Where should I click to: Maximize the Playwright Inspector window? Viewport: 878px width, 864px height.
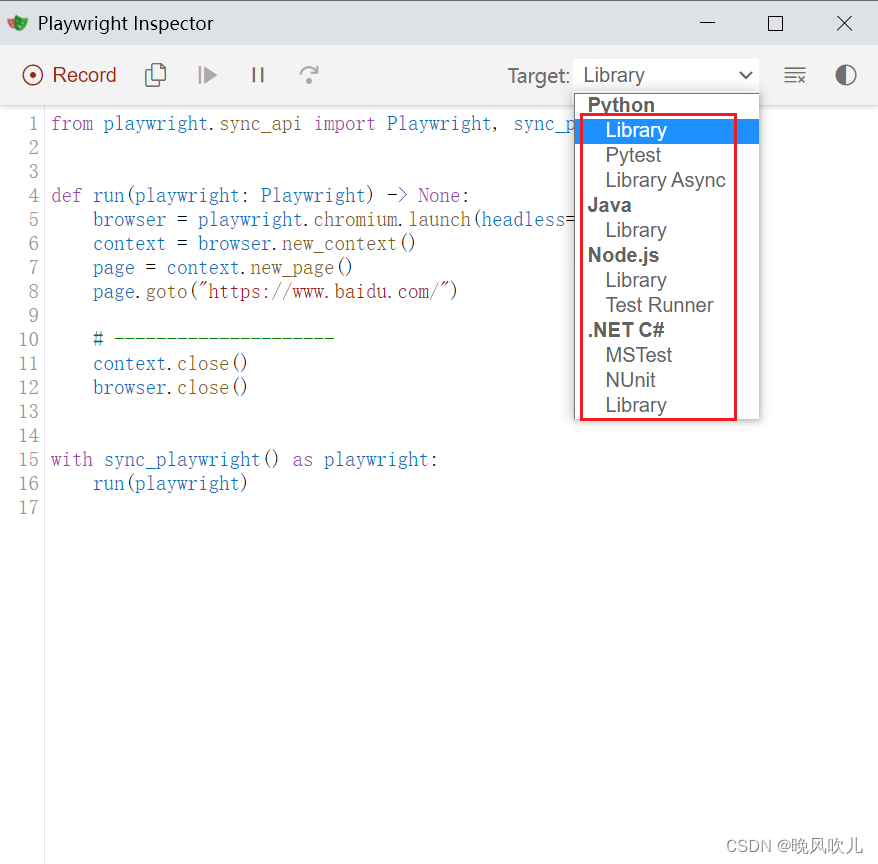(x=775, y=24)
